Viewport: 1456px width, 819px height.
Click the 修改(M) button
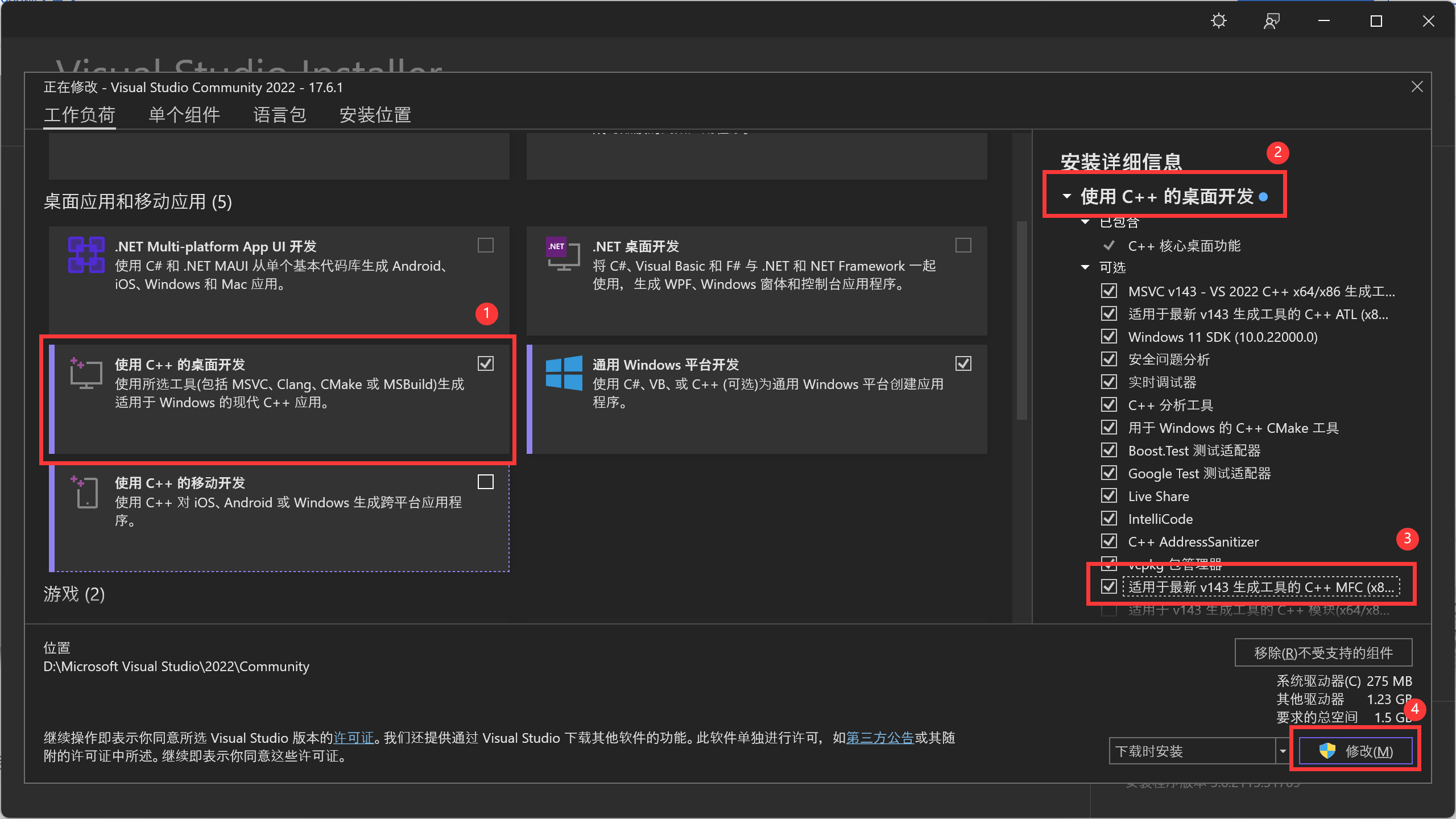pyautogui.click(x=1355, y=751)
